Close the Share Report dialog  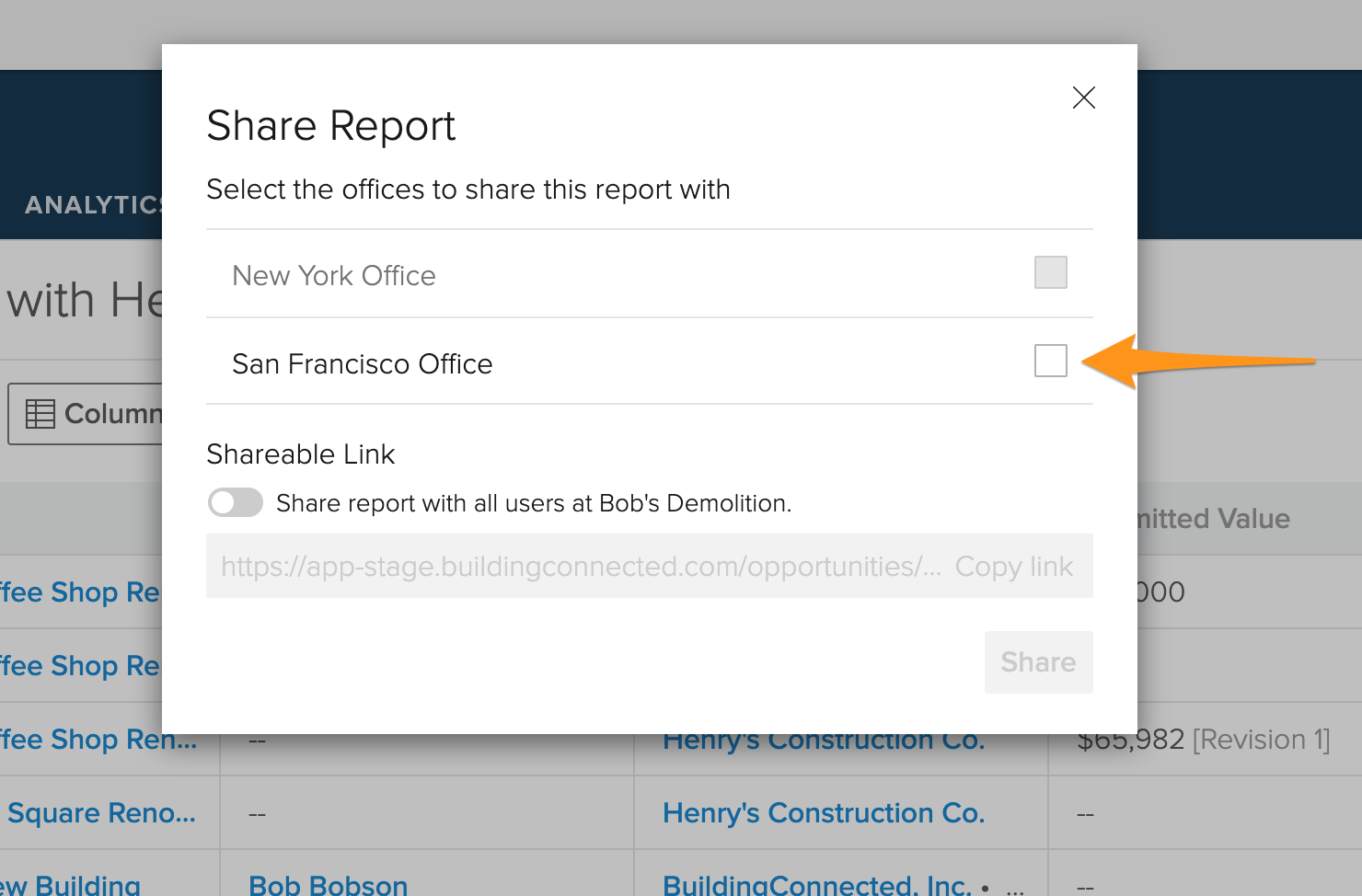click(x=1083, y=98)
